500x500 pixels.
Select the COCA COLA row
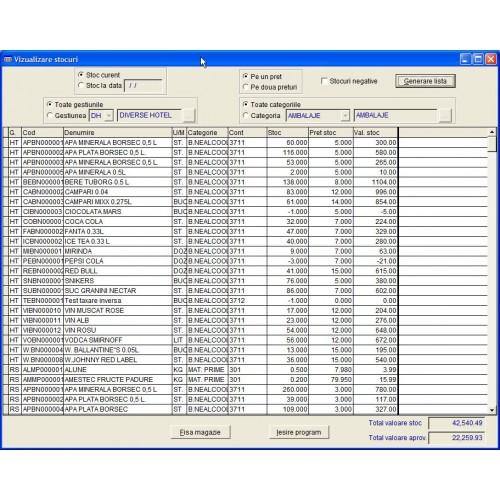point(245,222)
